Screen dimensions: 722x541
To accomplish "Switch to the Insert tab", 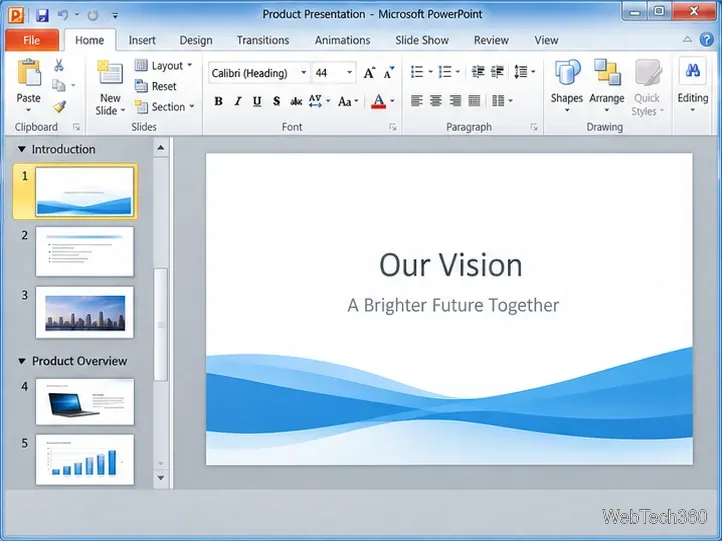I will [142, 40].
